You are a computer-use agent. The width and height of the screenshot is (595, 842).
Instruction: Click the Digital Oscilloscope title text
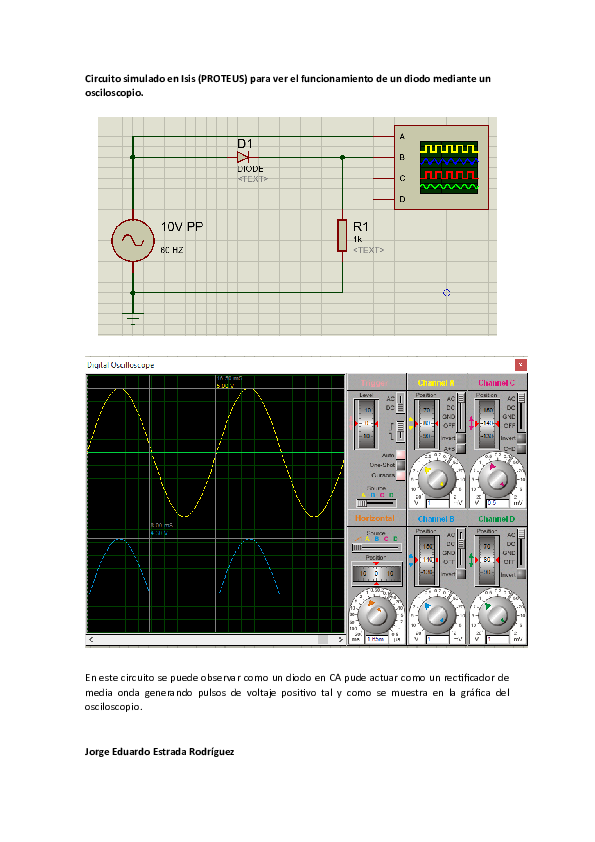[x=120, y=365]
